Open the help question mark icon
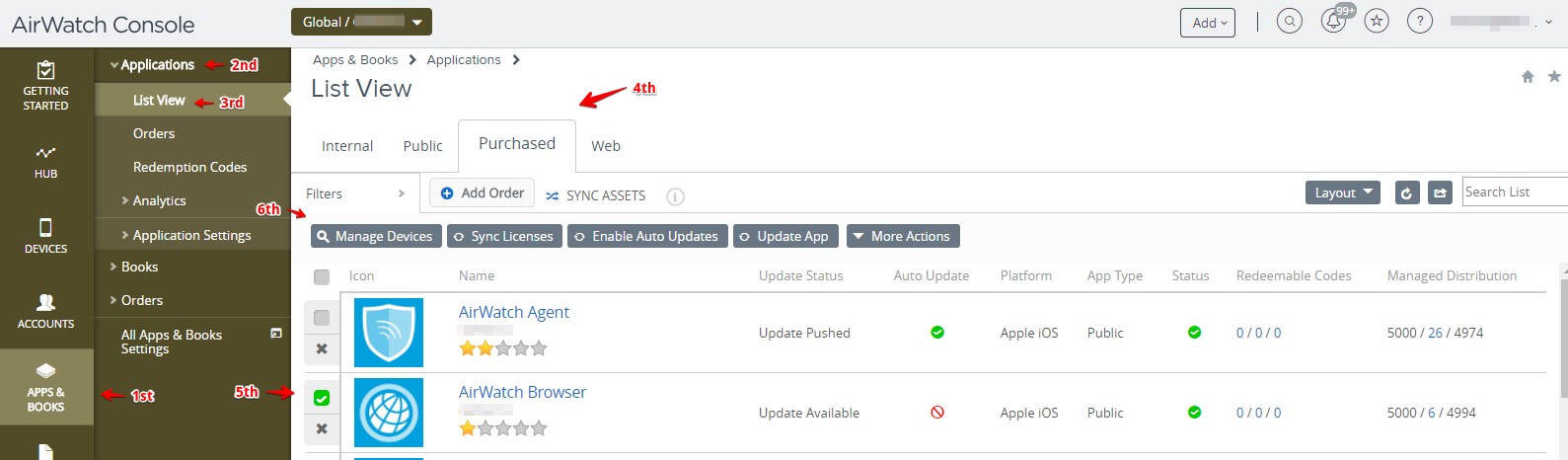Screen dimensions: 1568x460 (1419, 22)
